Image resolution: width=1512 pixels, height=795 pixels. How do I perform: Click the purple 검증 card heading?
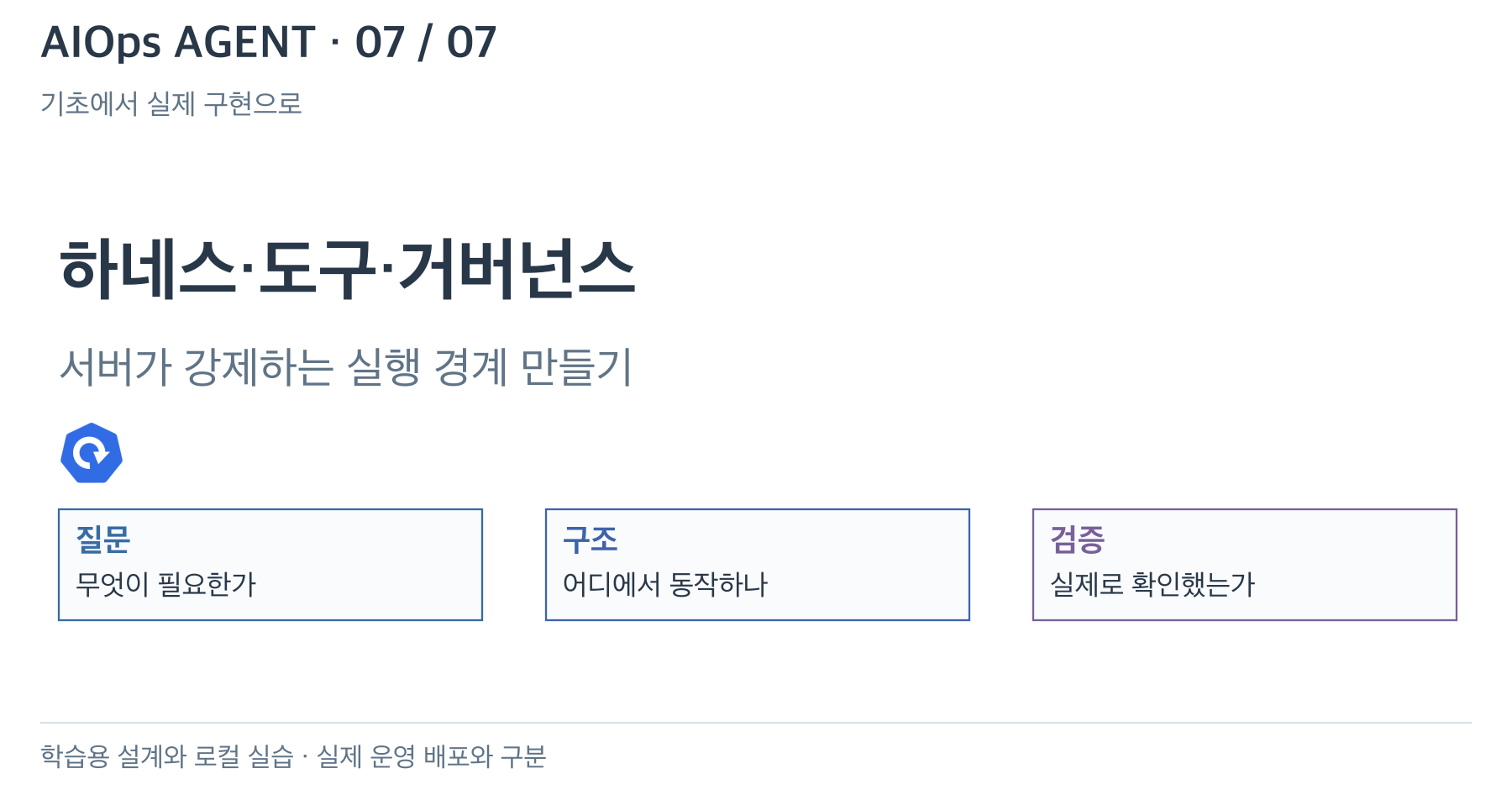1078,539
